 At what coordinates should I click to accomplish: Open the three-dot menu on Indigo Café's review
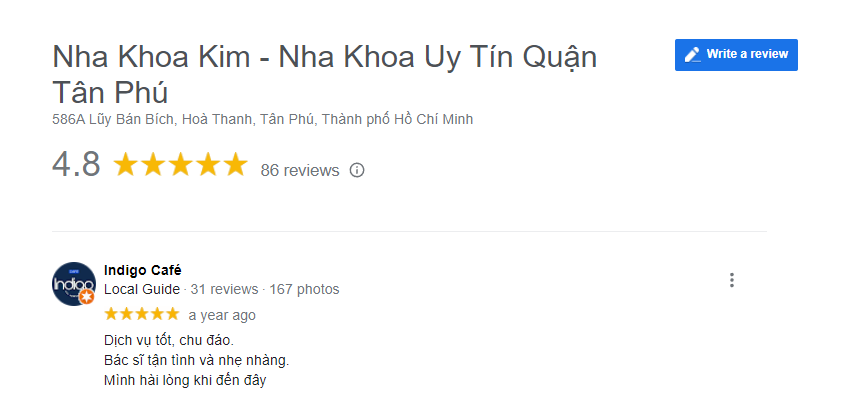coord(732,280)
